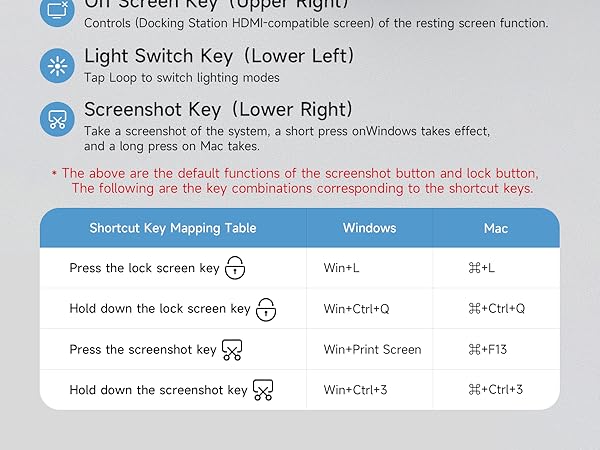Screen dimensions: 600x450
Task: Click the Screenshot Key scissors icon
Action: pyautogui.click(x=57, y=119)
